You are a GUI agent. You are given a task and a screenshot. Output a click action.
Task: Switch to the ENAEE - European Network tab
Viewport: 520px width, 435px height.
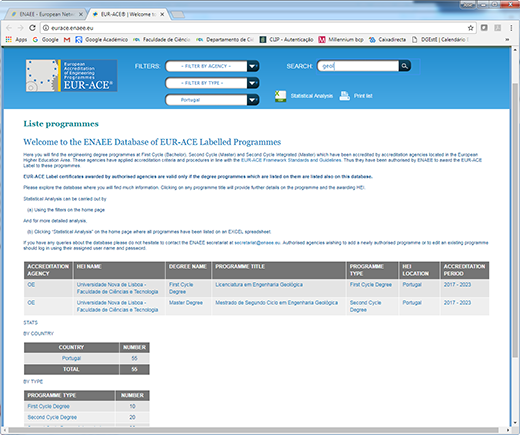coord(45,14)
